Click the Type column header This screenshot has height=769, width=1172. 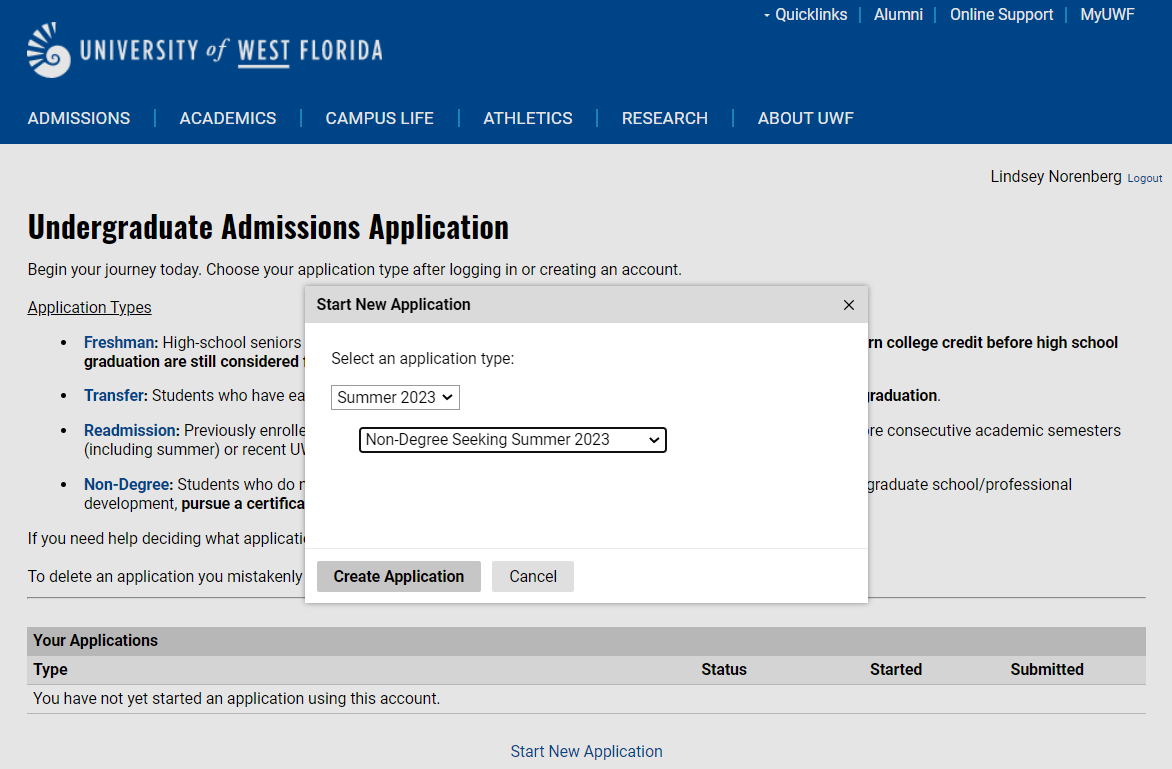[x=50, y=670]
